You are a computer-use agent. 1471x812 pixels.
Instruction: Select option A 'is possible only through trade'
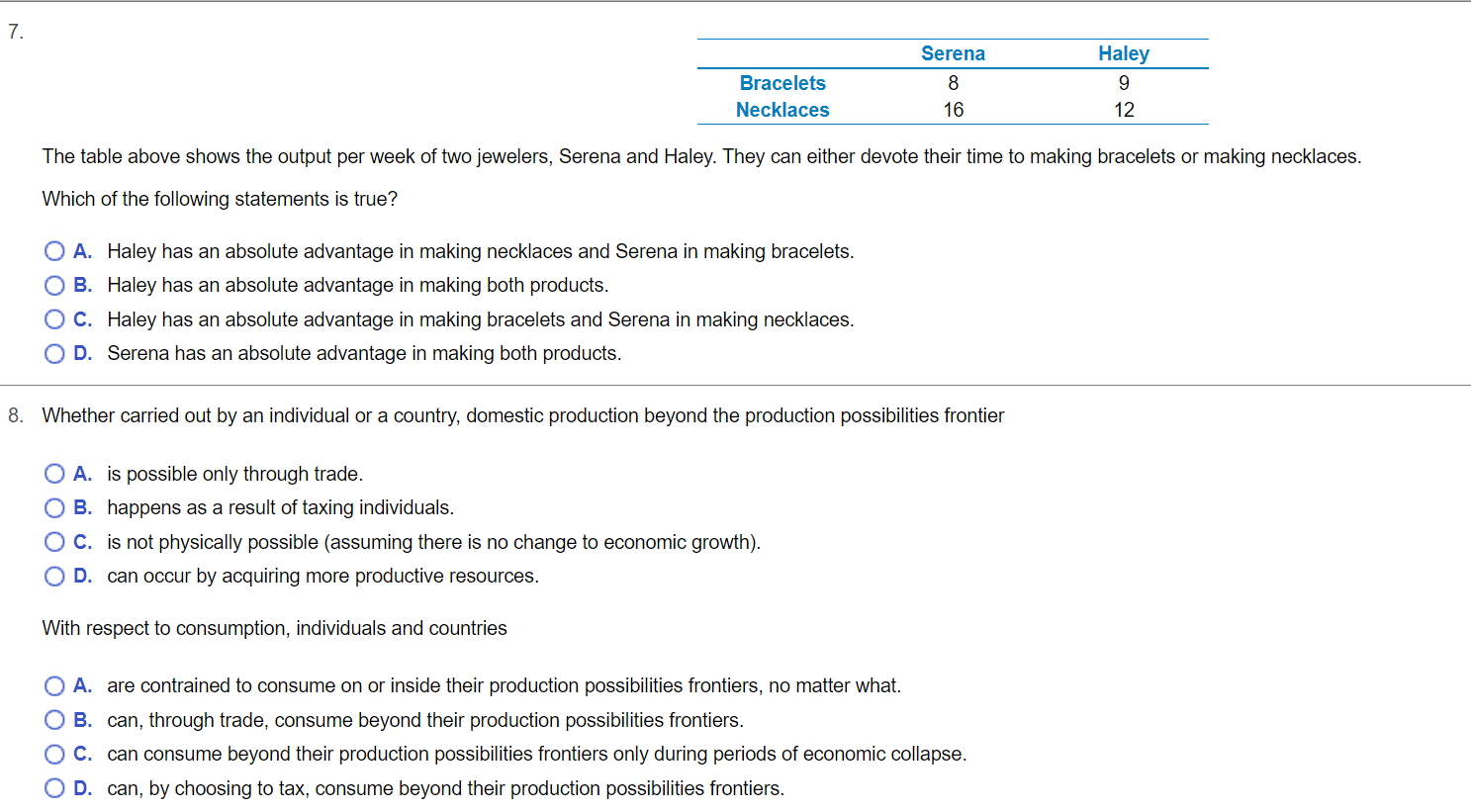click(54, 473)
